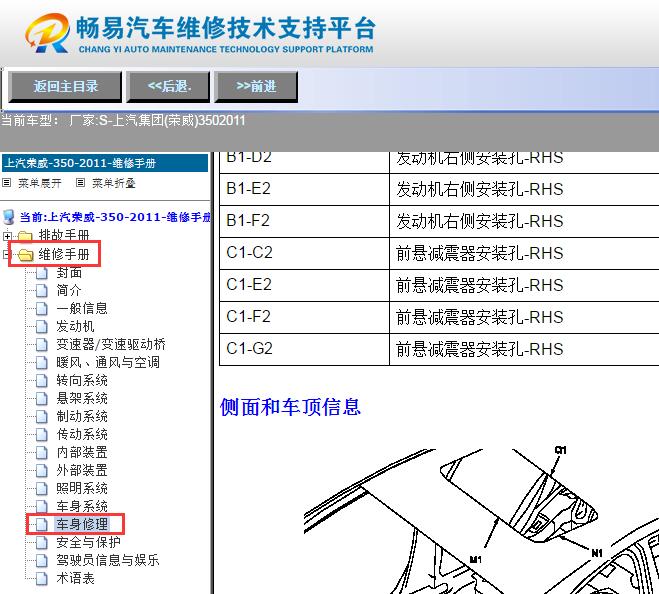This screenshot has height=594, width=659.
Task: Open the 驾驶员信息与娱乐 chapter
Action: (108, 561)
